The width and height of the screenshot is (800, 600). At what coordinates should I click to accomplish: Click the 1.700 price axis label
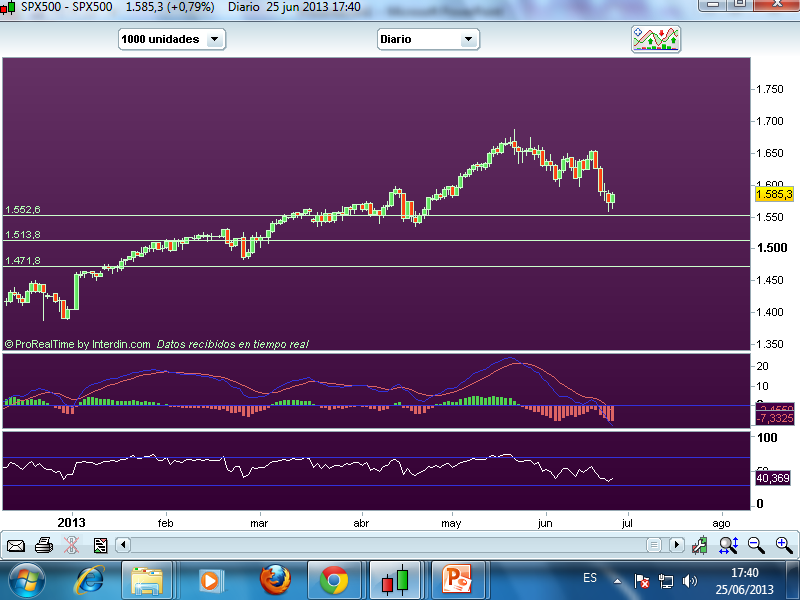tap(770, 121)
